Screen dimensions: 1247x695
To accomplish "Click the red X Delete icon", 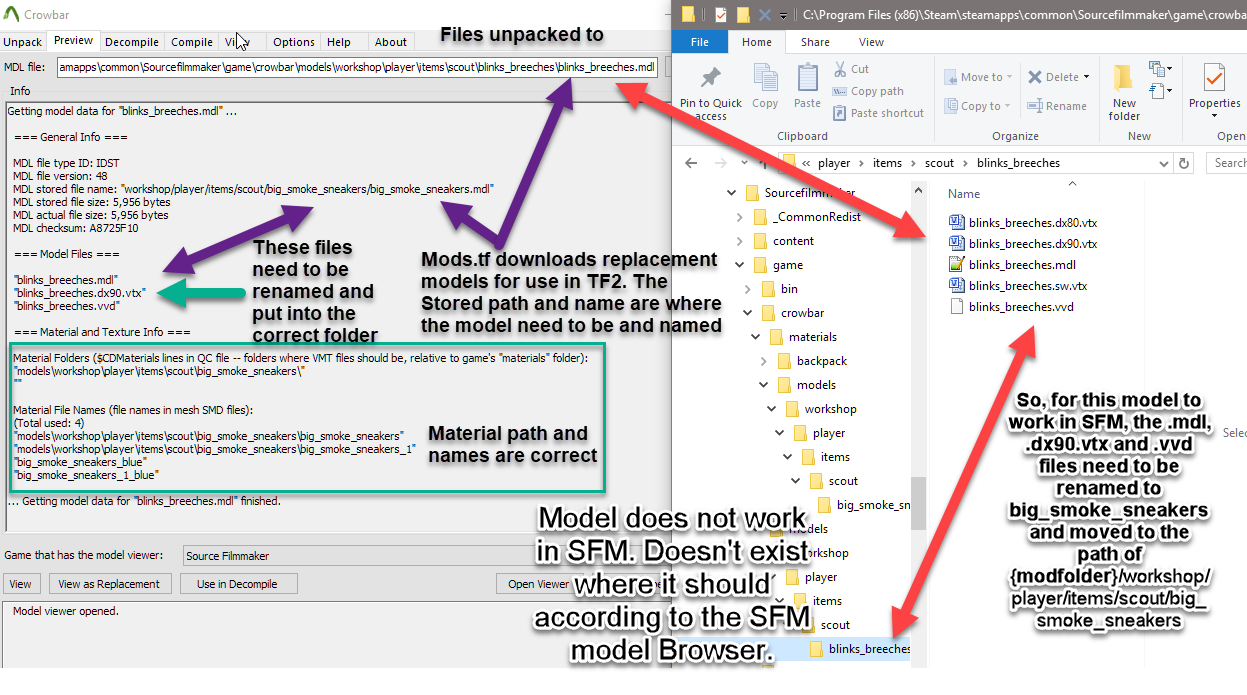I will [x=1035, y=77].
